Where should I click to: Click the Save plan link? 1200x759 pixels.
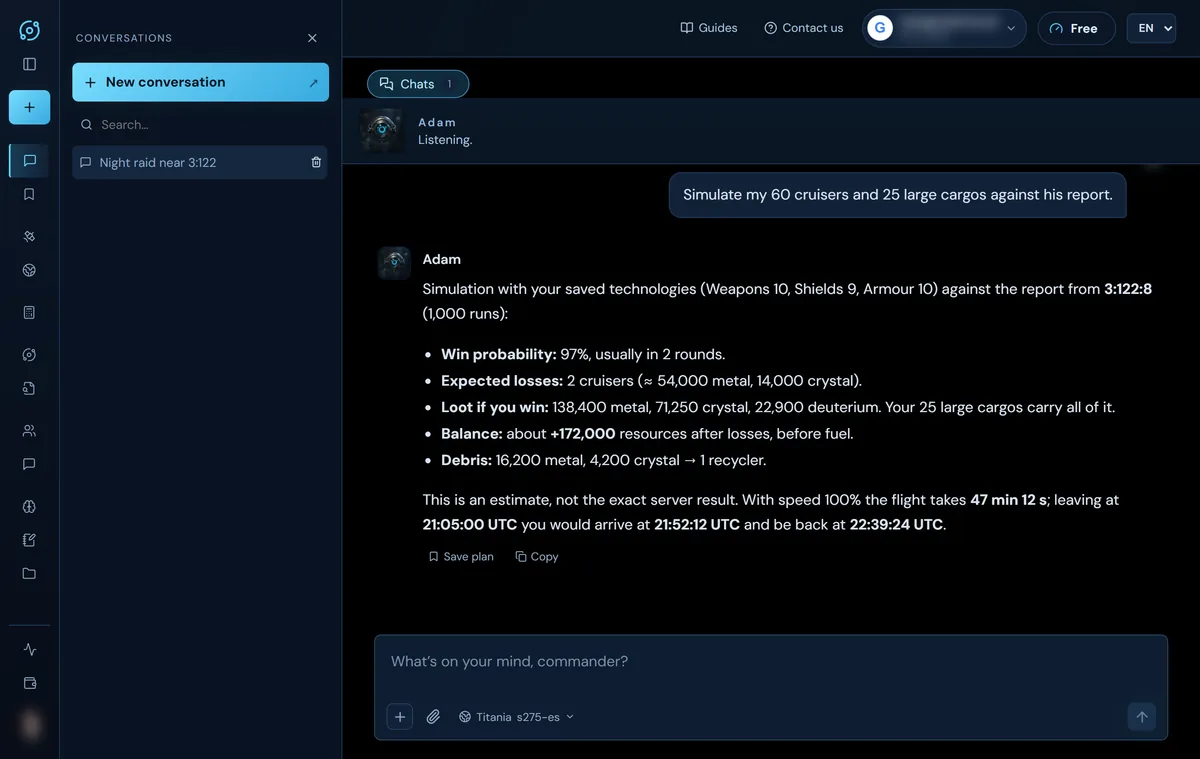click(x=461, y=557)
